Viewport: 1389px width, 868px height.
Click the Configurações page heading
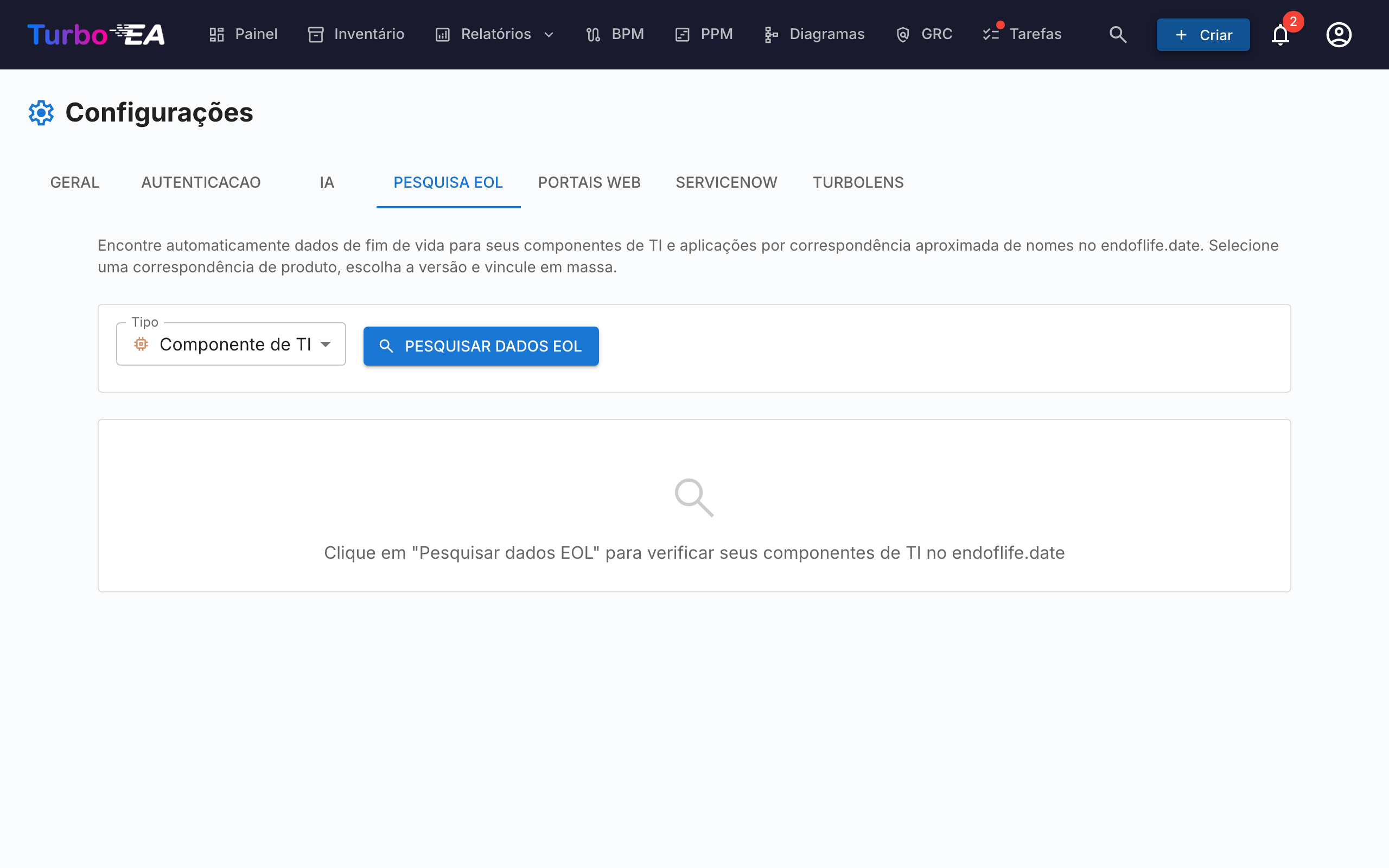click(x=160, y=112)
